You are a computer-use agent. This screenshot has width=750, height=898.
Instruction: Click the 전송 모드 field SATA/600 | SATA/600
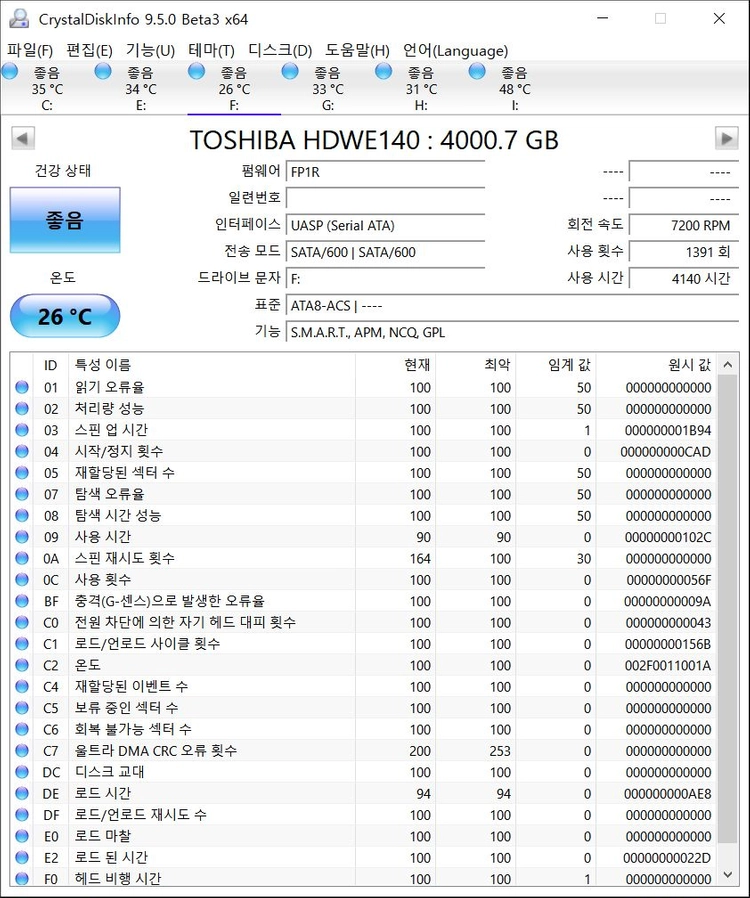[385, 252]
